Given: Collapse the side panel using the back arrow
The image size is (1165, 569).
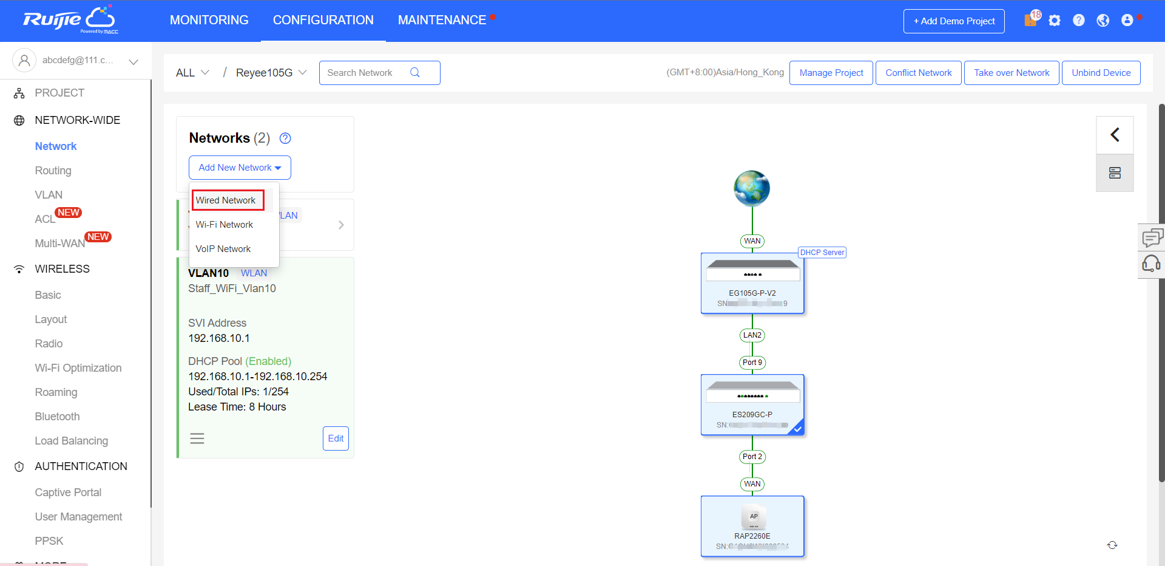Looking at the screenshot, I should coord(1114,134).
